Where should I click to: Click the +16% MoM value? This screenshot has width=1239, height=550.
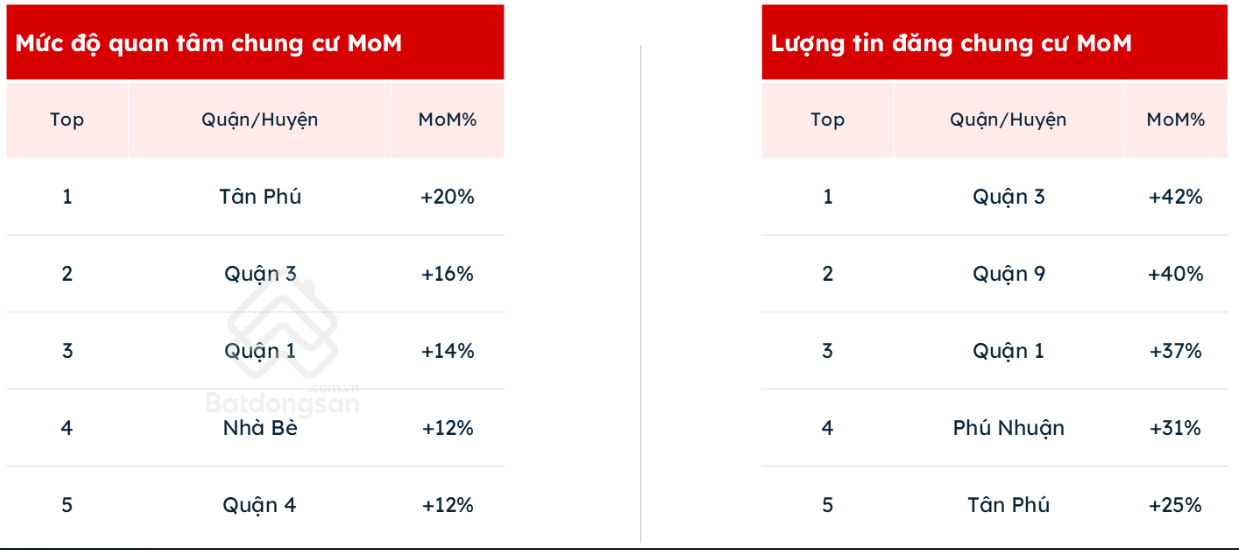click(x=447, y=274)
